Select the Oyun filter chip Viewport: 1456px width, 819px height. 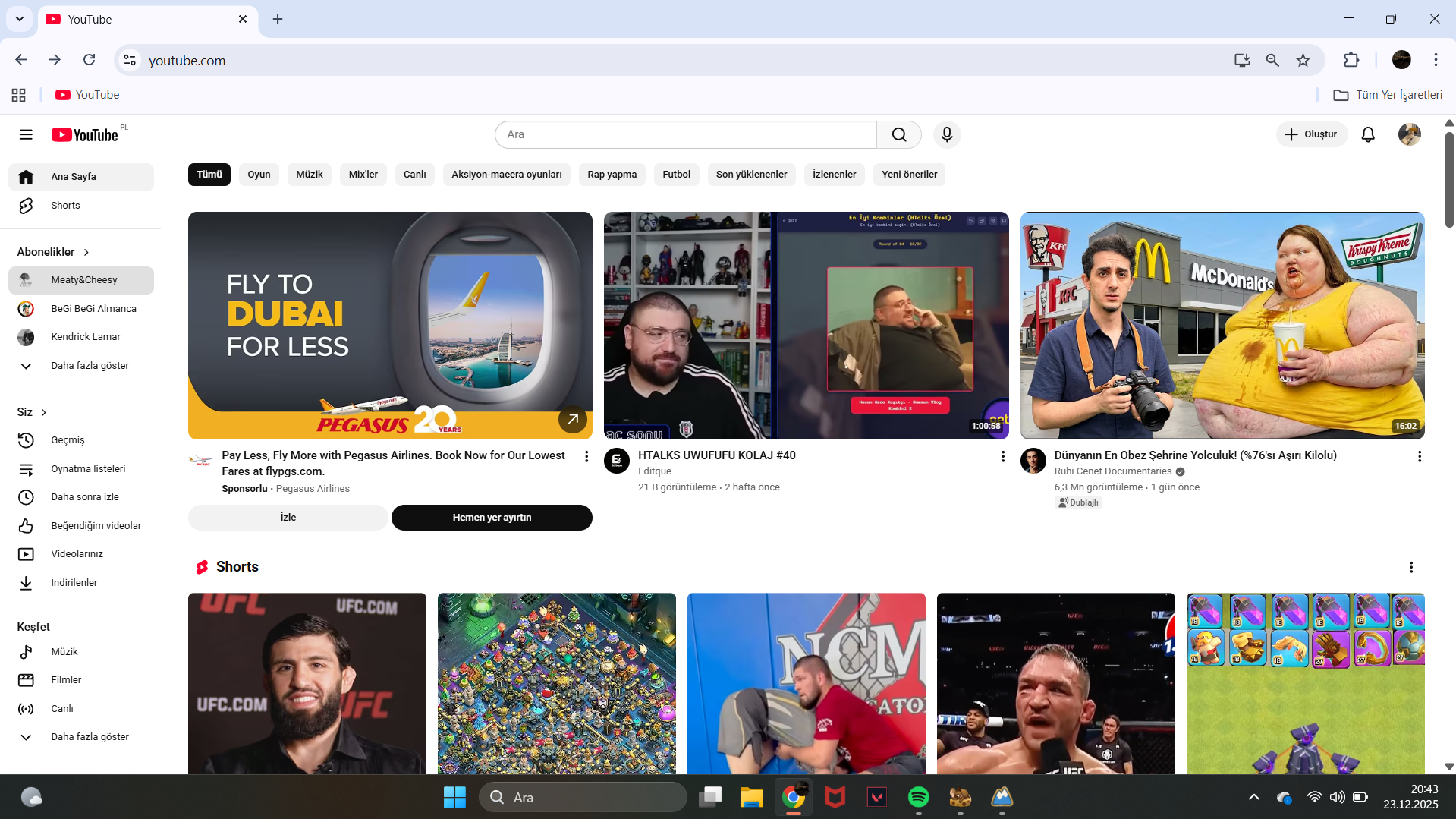click(x=259, y=175)
